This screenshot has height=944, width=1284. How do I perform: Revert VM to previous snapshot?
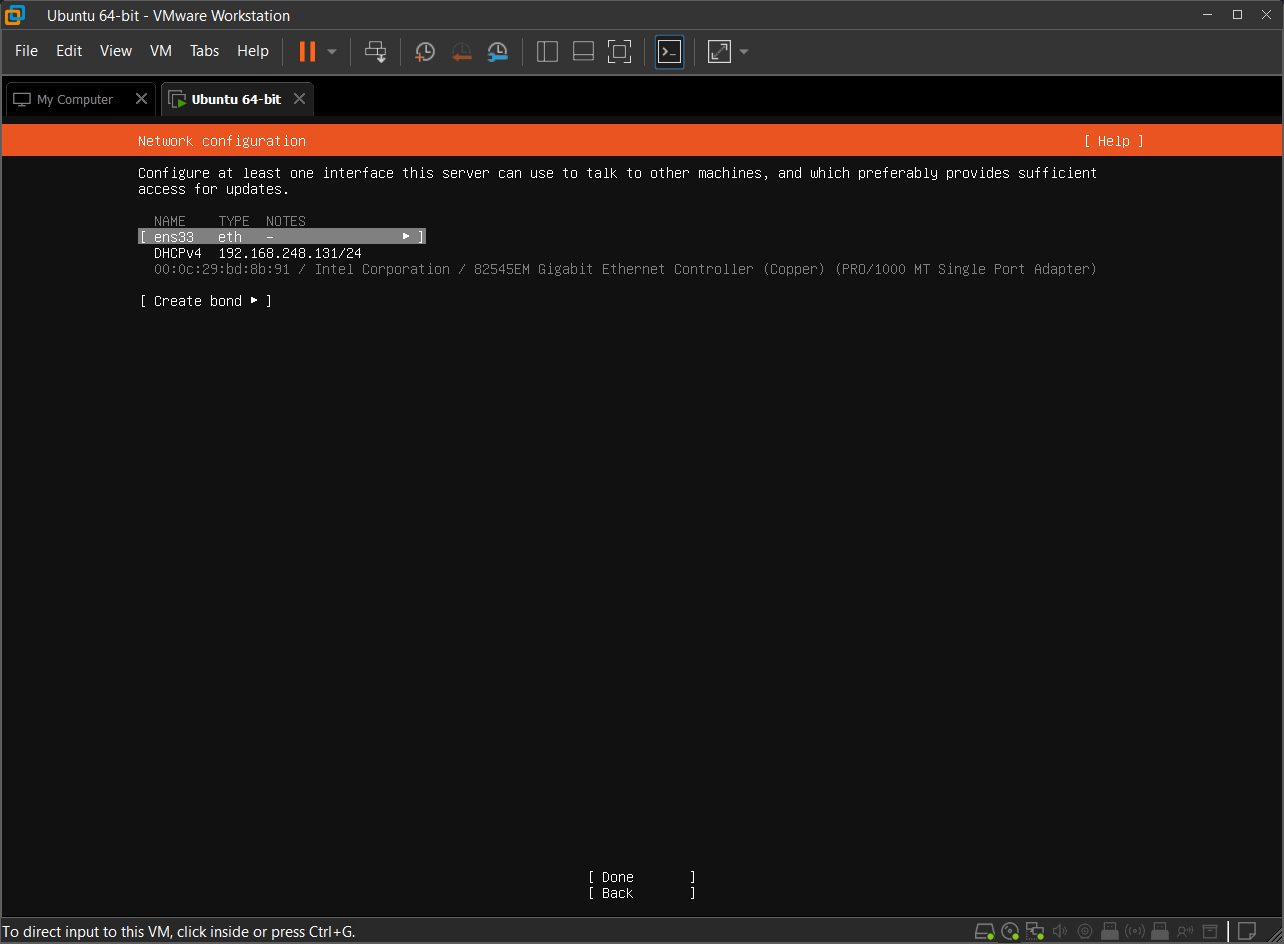(x=461, y=51)
